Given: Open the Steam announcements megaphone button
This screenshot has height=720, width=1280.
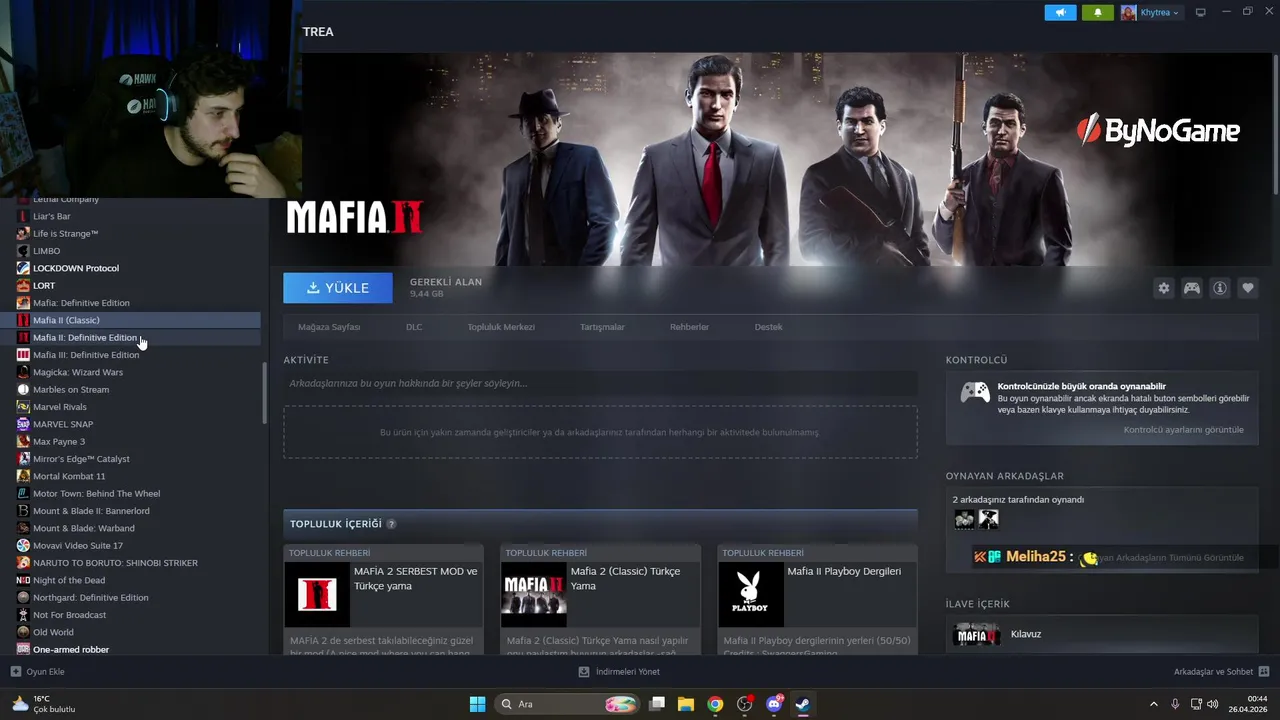Looking at the screenshot, I should pyautogui.click(x=1061, y=12).
